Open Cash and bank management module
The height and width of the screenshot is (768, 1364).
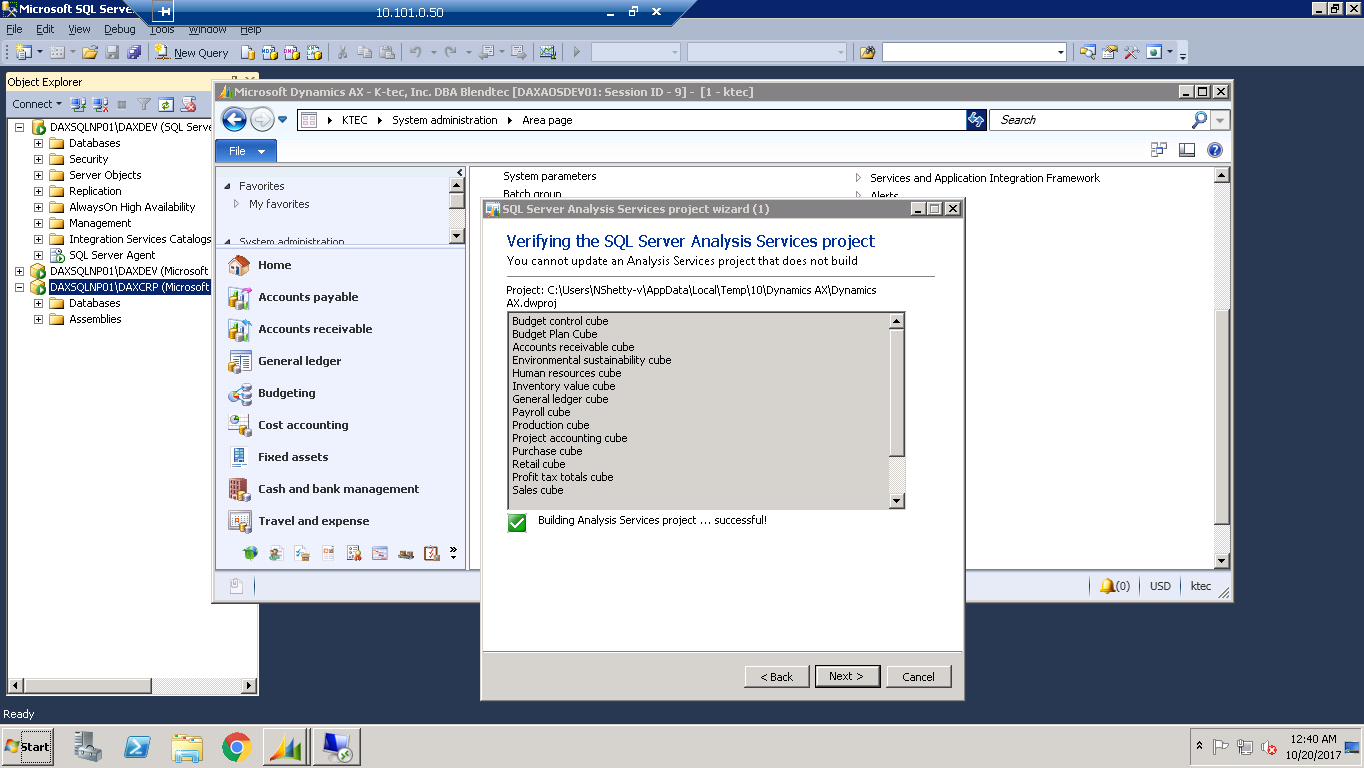[x=338, y=489]
